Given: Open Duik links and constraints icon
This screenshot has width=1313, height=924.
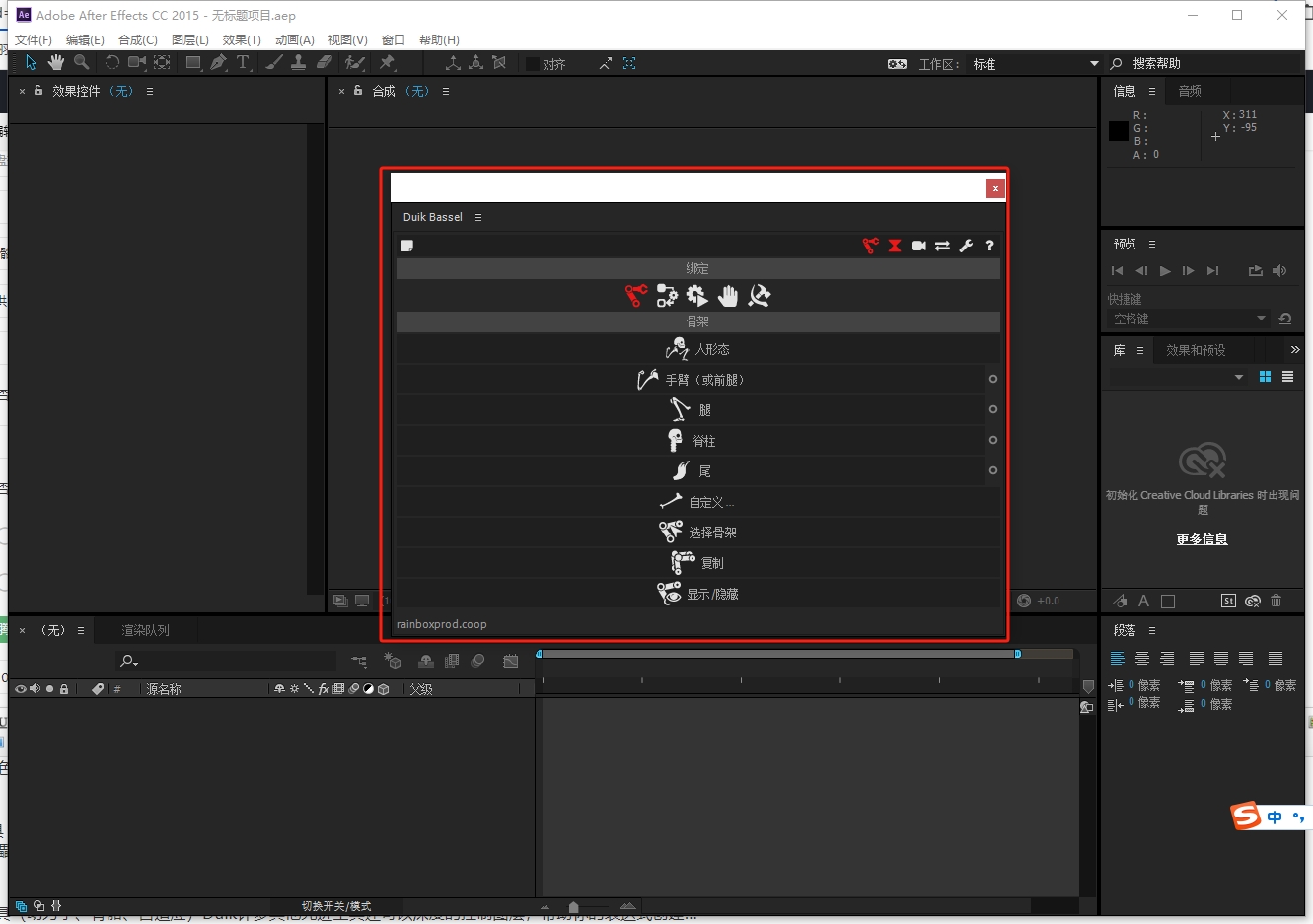Looking at the screenshot, I should tap(667, 295).
